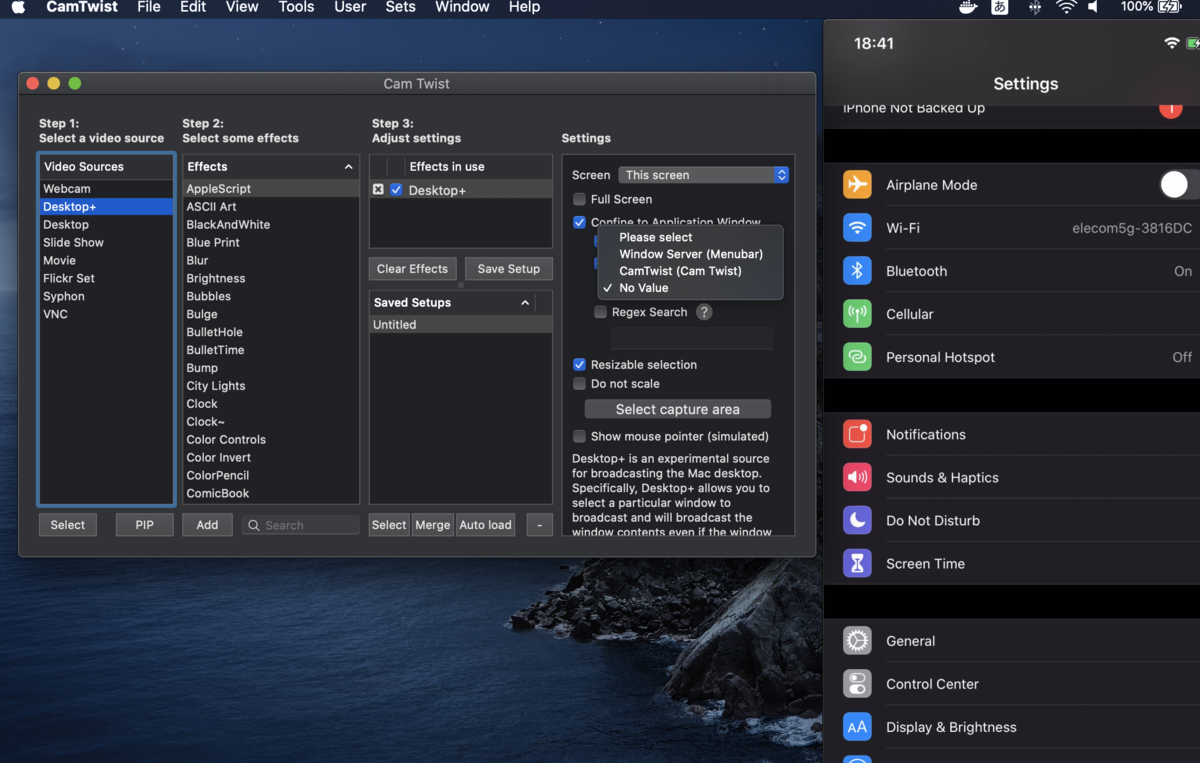Tap the red alert badge in Settings
Screen dimensions: 1200x763
pyautogui.click(x=1170, y=109)
